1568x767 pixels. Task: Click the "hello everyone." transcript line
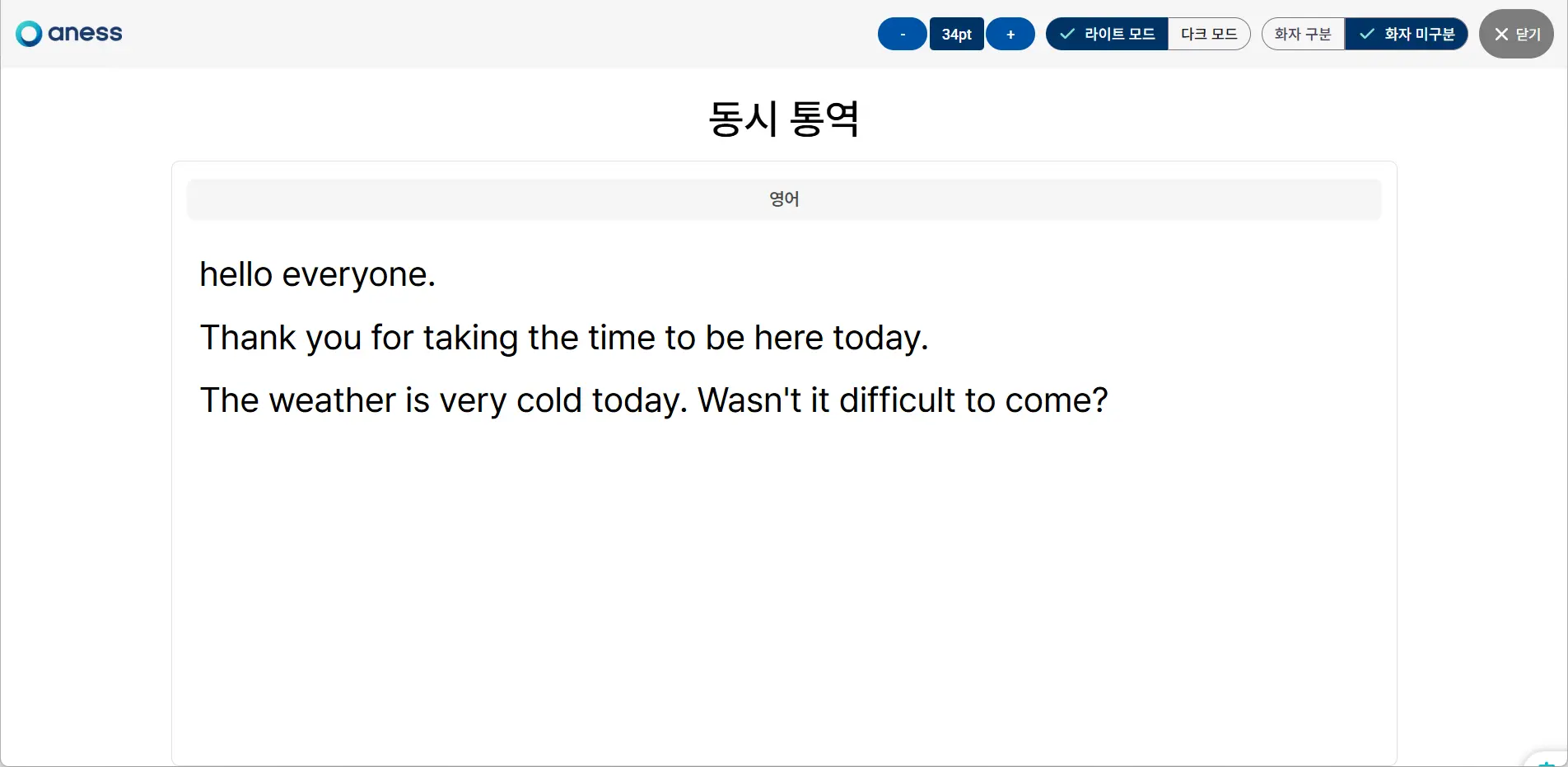click(317, 274)
